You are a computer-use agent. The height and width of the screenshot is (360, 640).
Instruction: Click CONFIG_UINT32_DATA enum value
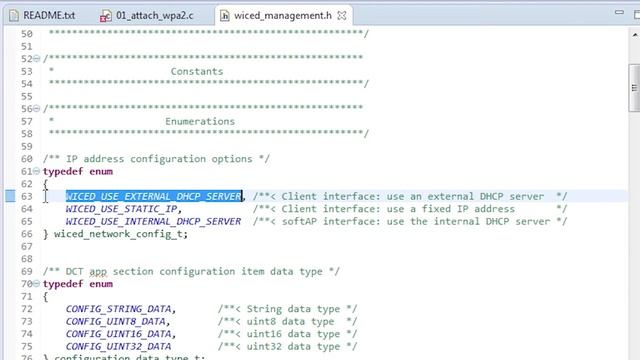click(118, 347)
